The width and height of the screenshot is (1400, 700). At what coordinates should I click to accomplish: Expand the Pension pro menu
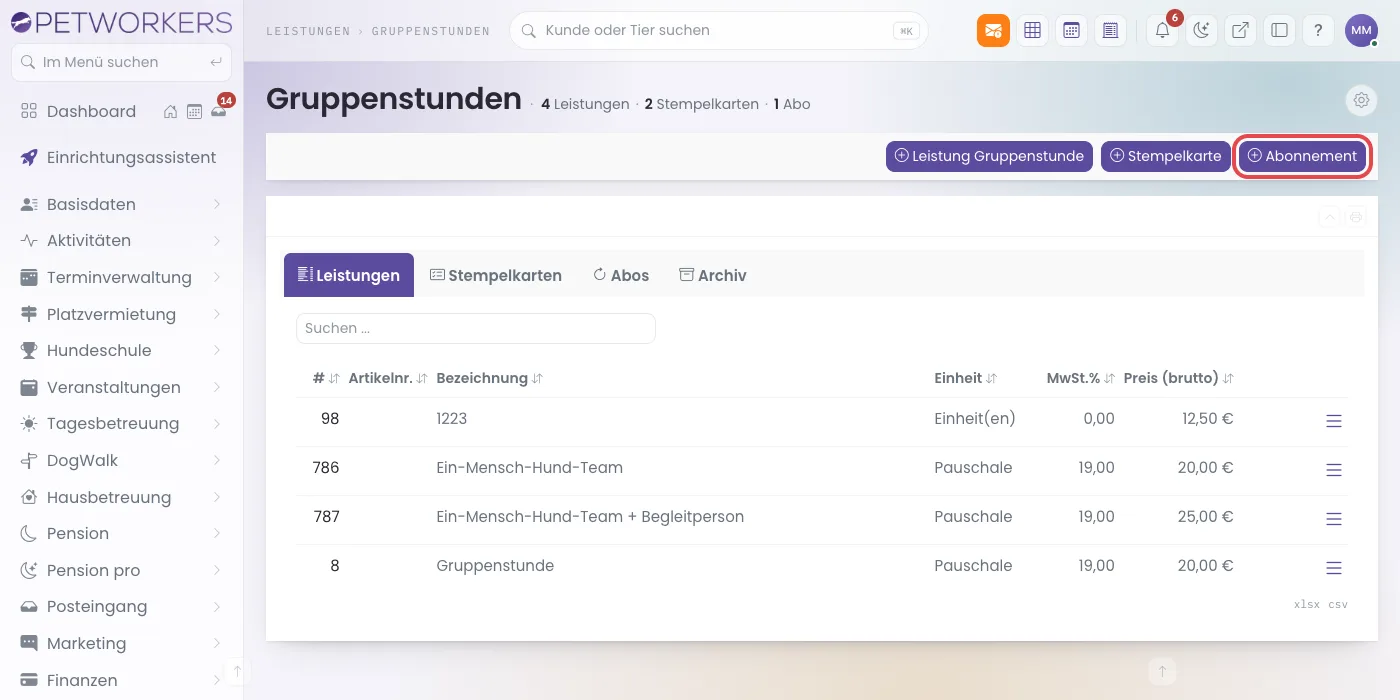click(x=121, y=570)
